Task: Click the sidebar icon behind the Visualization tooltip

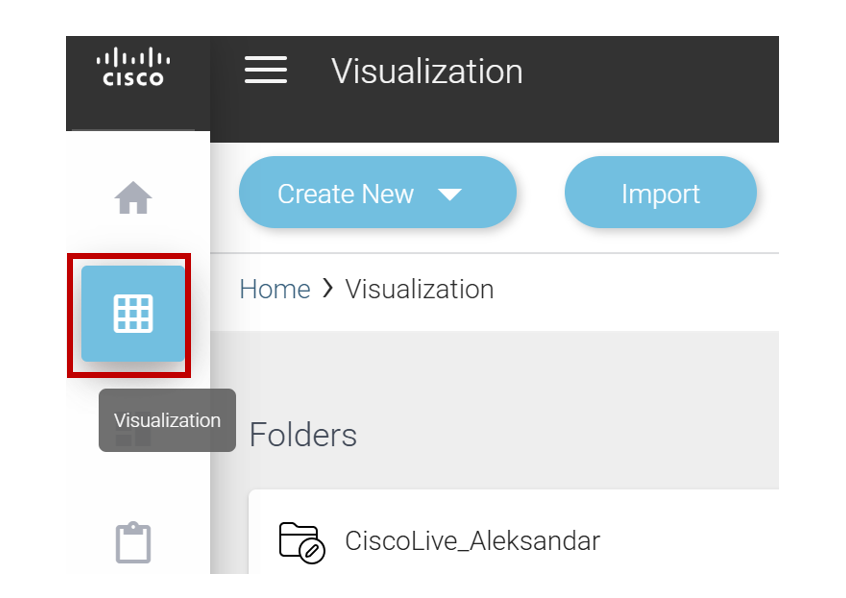Action: [133, 438]
